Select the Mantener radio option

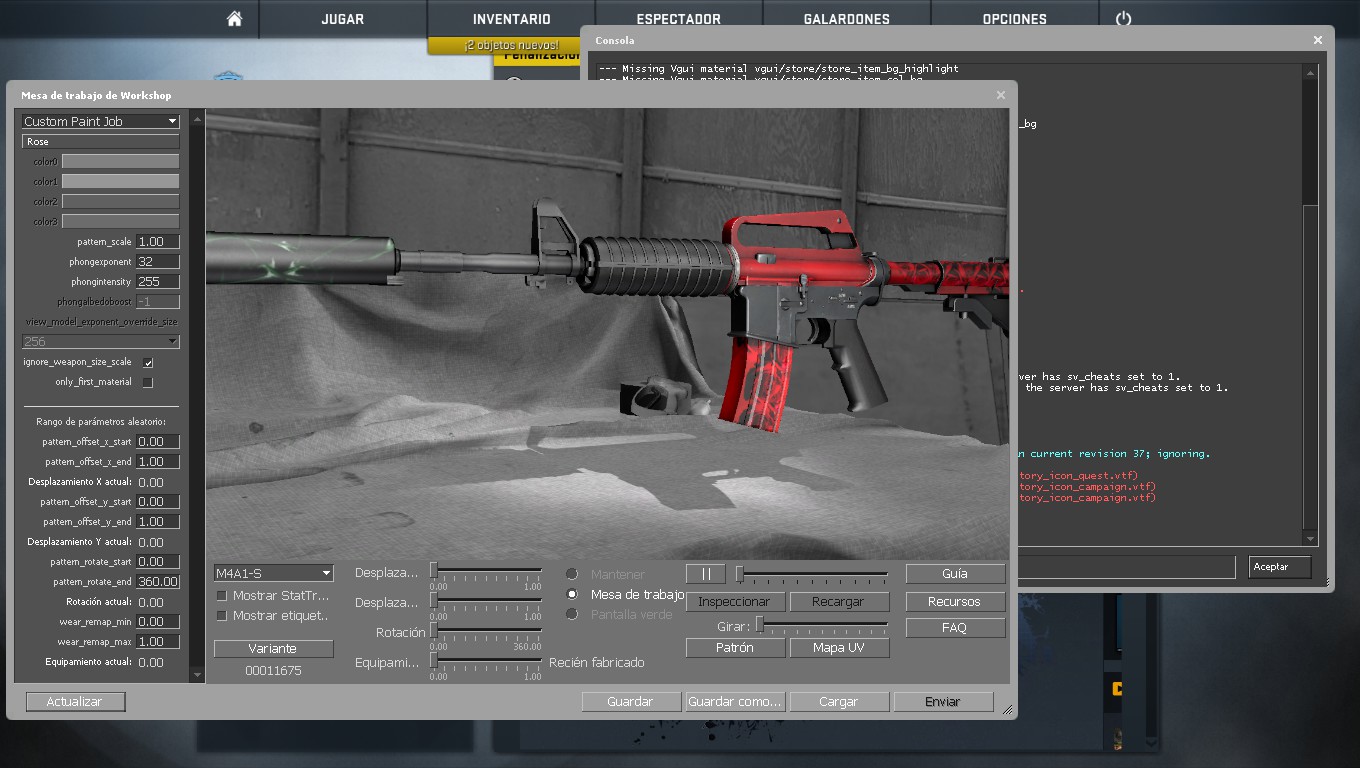(572, 574)
